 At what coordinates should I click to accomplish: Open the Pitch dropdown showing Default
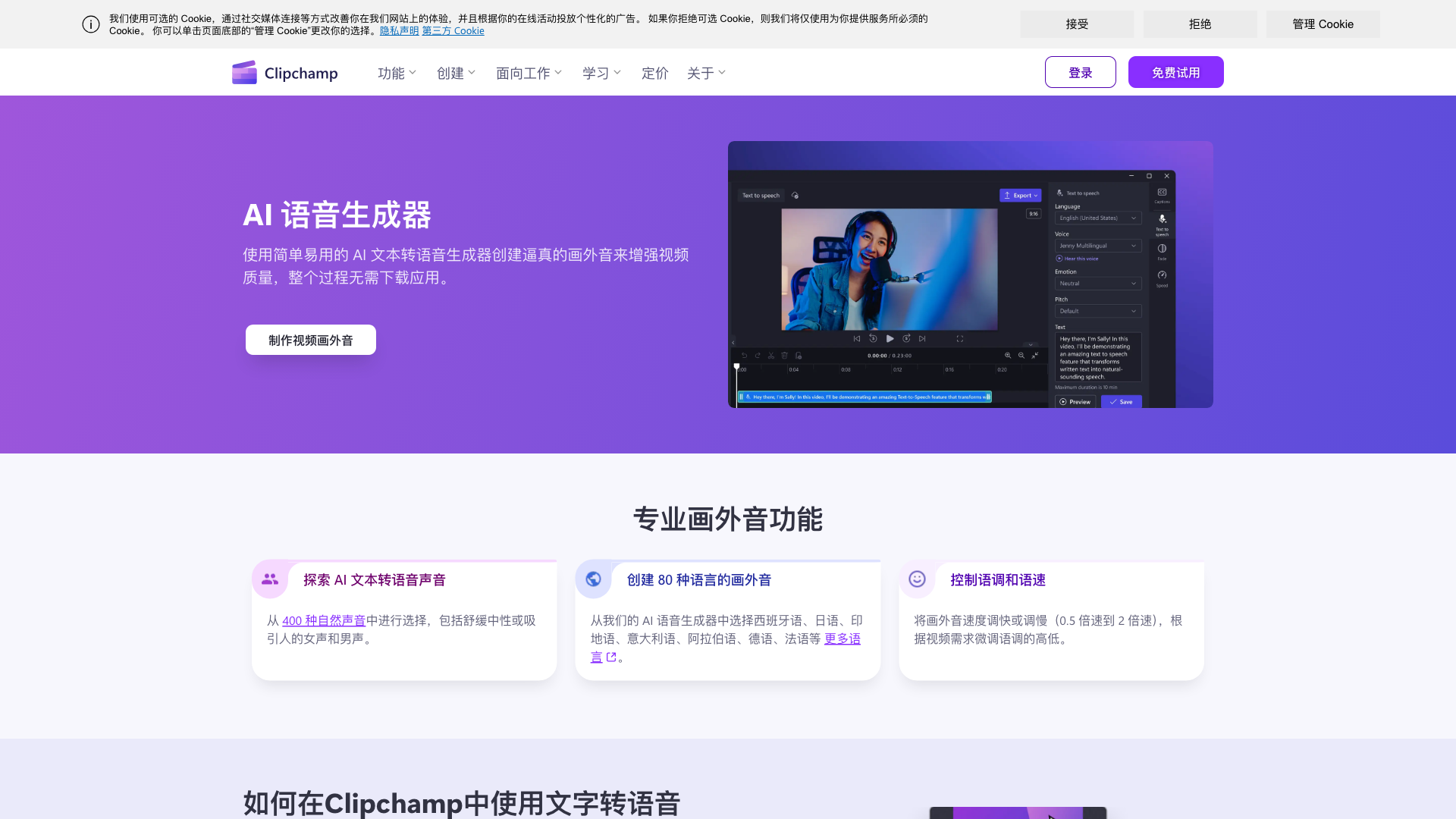[x=1098, y=311]
